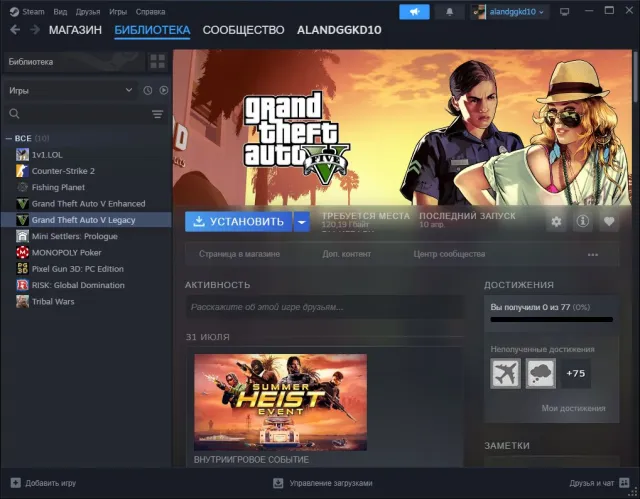
Task: Open Страница в магазине link
Action: [x=240, y=254]
